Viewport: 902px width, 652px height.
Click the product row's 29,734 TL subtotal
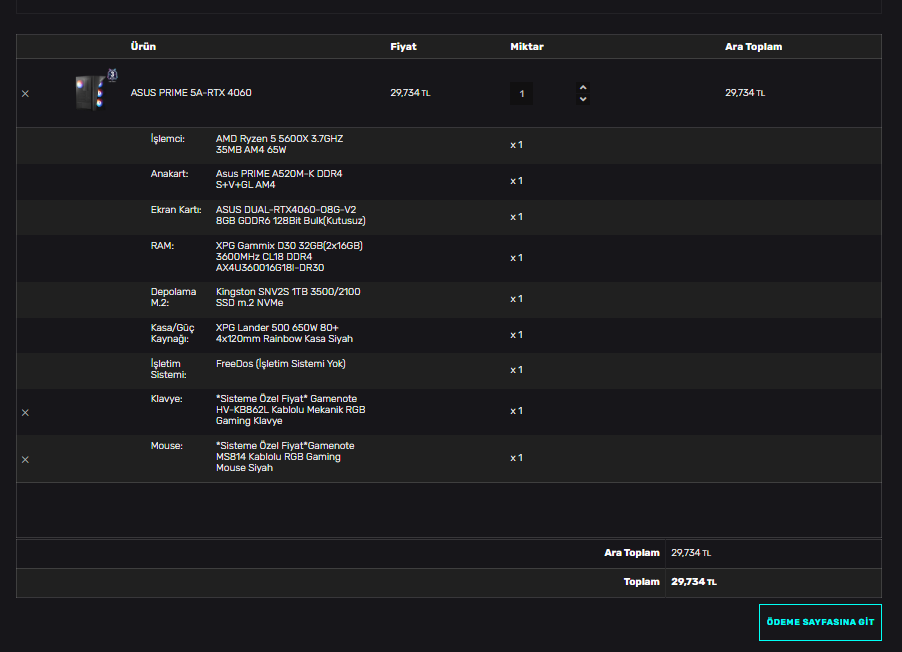(745, 93)
